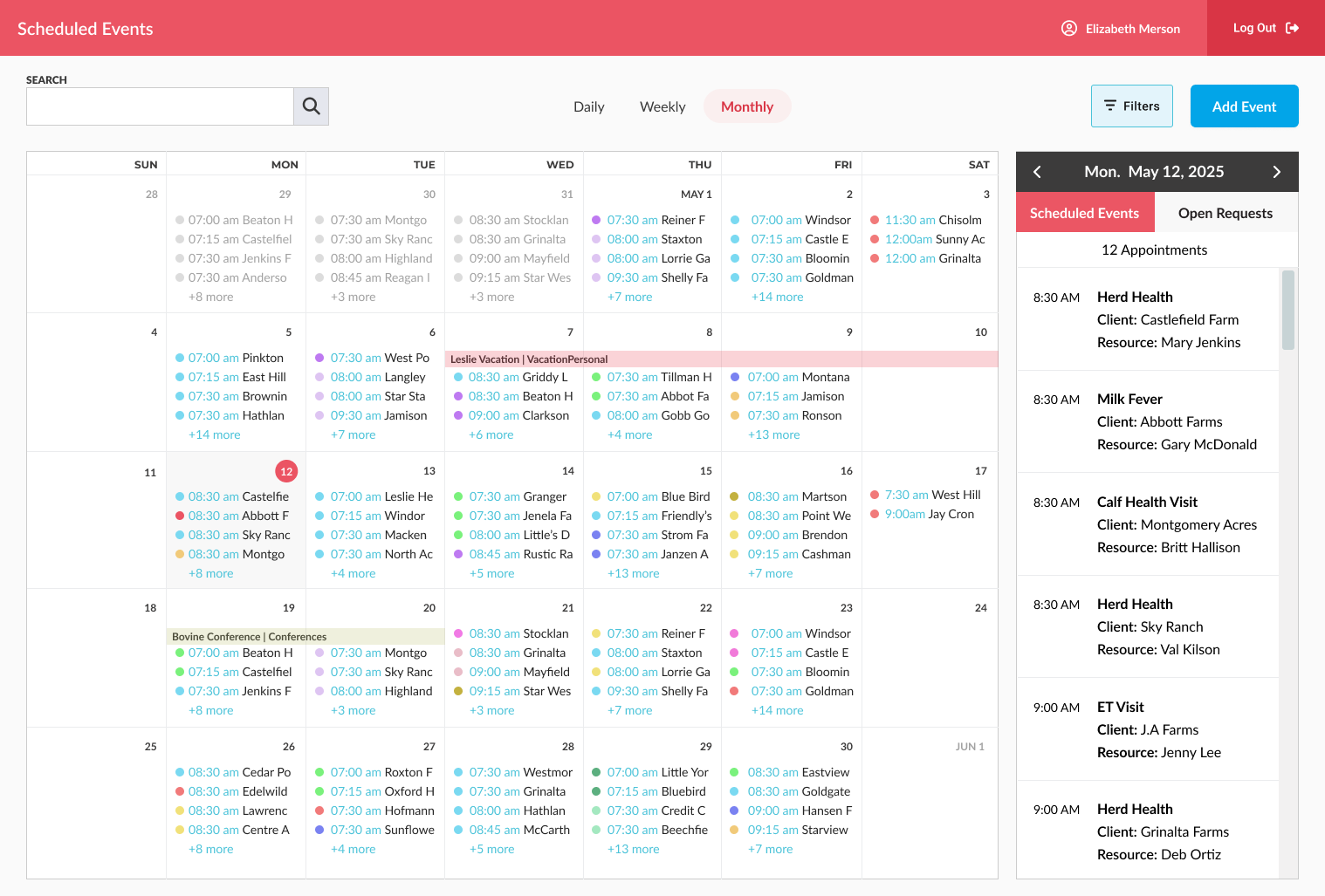The width and height of the screenshot is (1325, 896).
Task: Click inside the search input field
Action: 160,106
